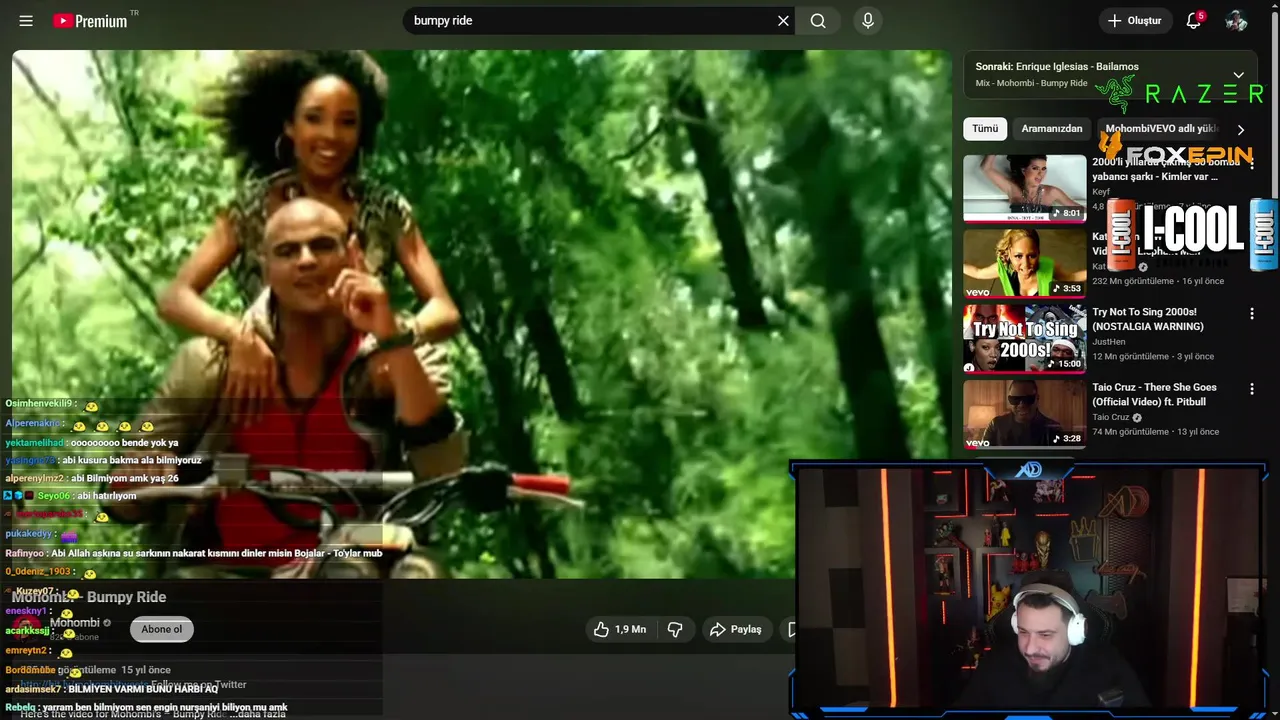Open Taio Cruz channel name

(1111, 417)
